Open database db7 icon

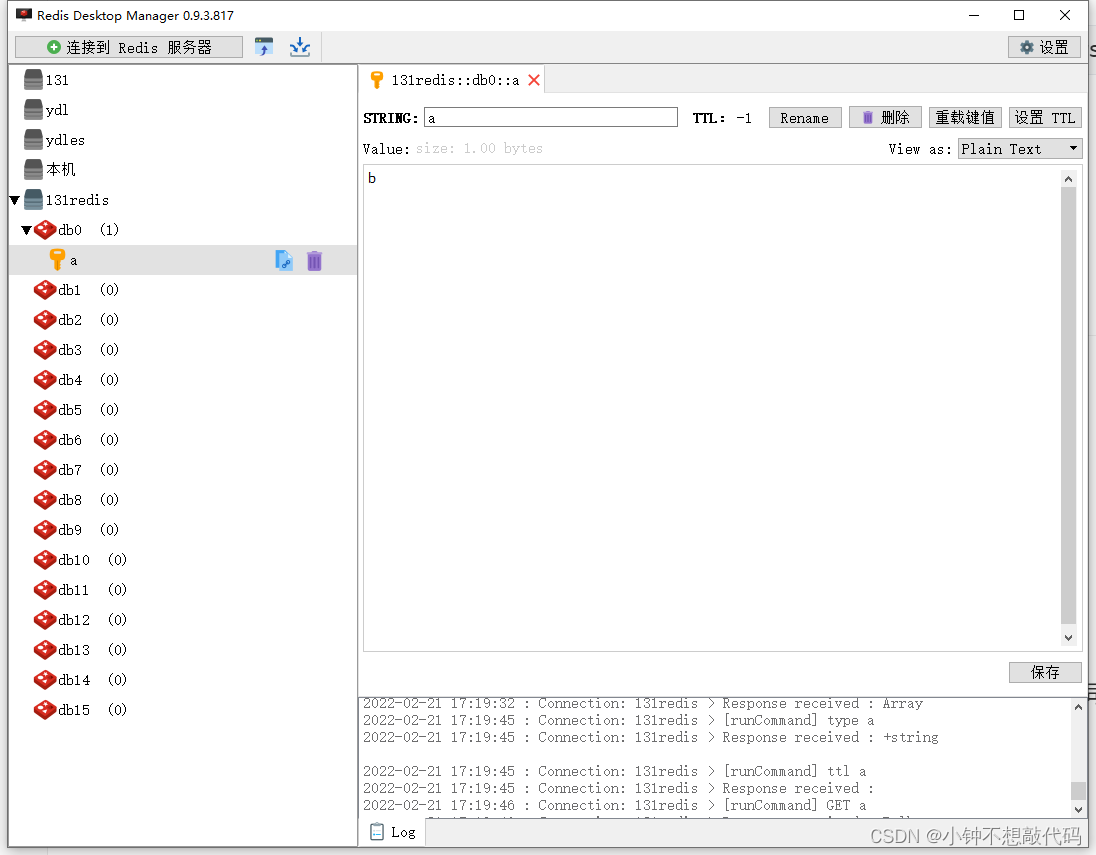click(x=45, y=470)
